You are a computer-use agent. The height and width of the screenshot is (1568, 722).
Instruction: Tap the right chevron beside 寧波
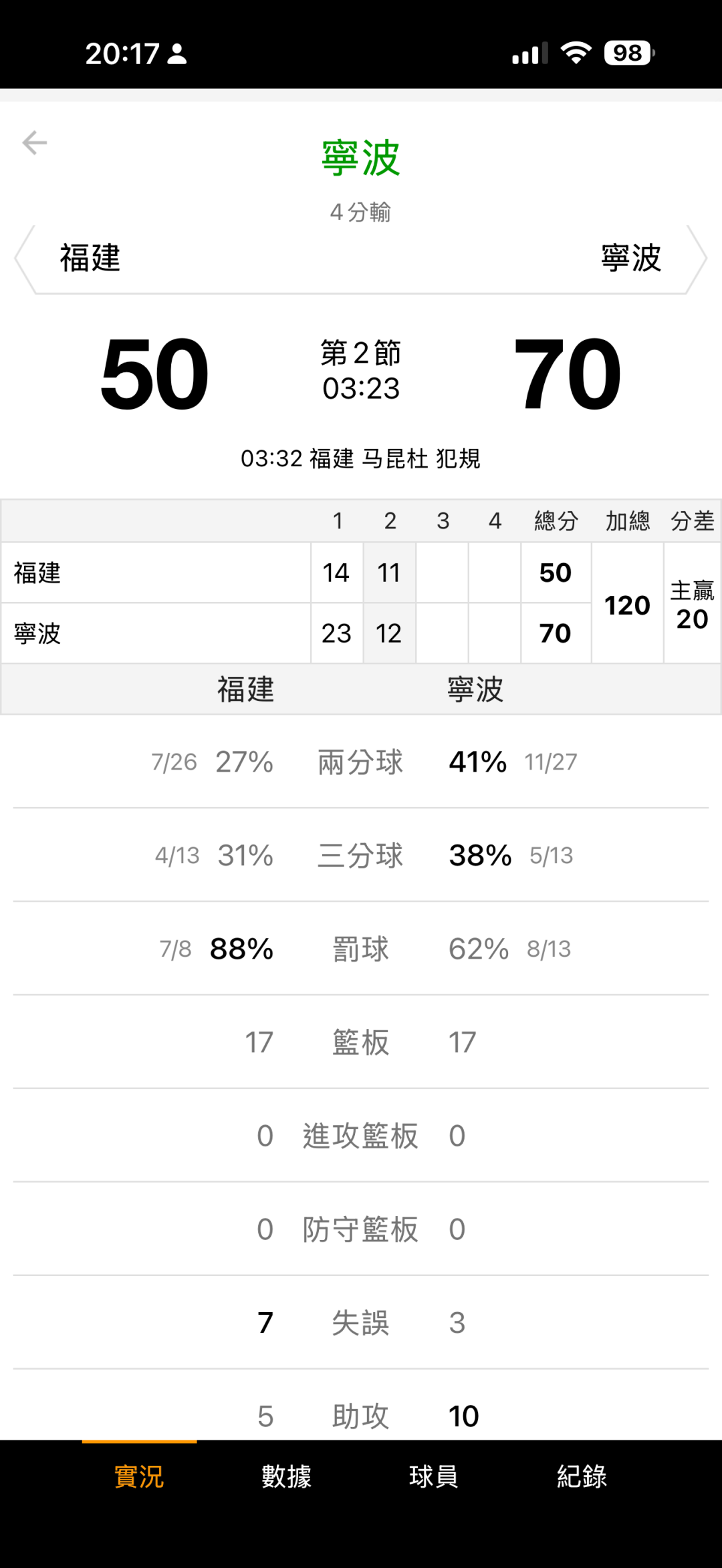pyautogui.click(x=697, y=259)
